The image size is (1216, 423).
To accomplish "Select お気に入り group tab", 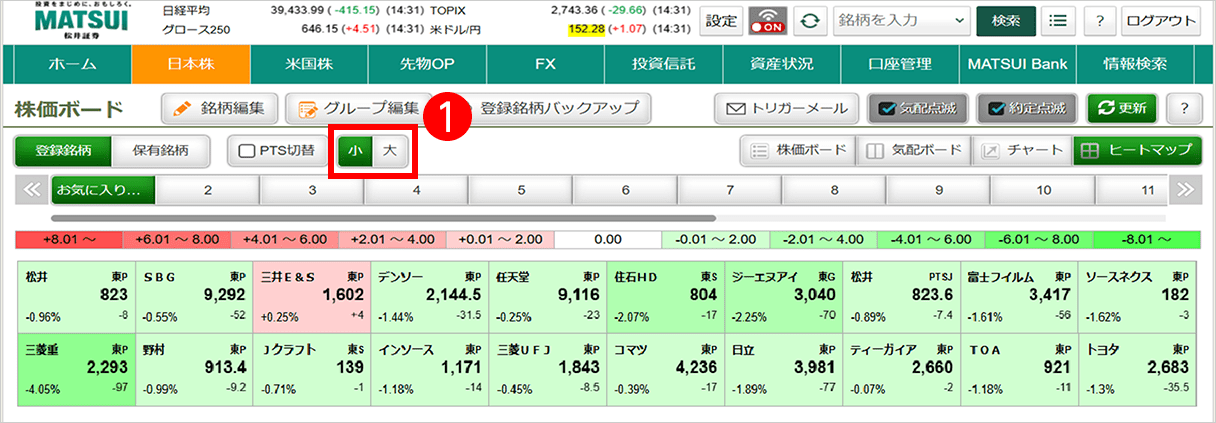I will (x=103, y=189).
